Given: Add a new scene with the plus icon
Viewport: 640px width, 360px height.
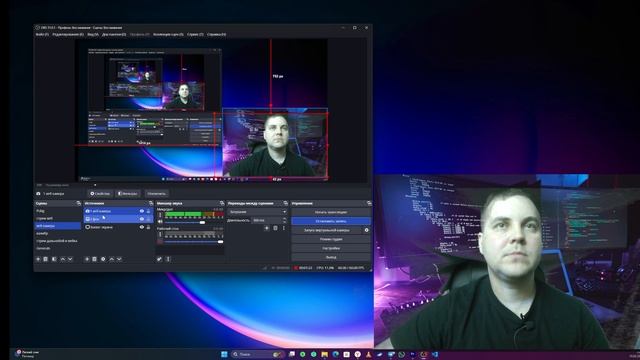Looking at the screenshot, I should (x=38, y=259).
